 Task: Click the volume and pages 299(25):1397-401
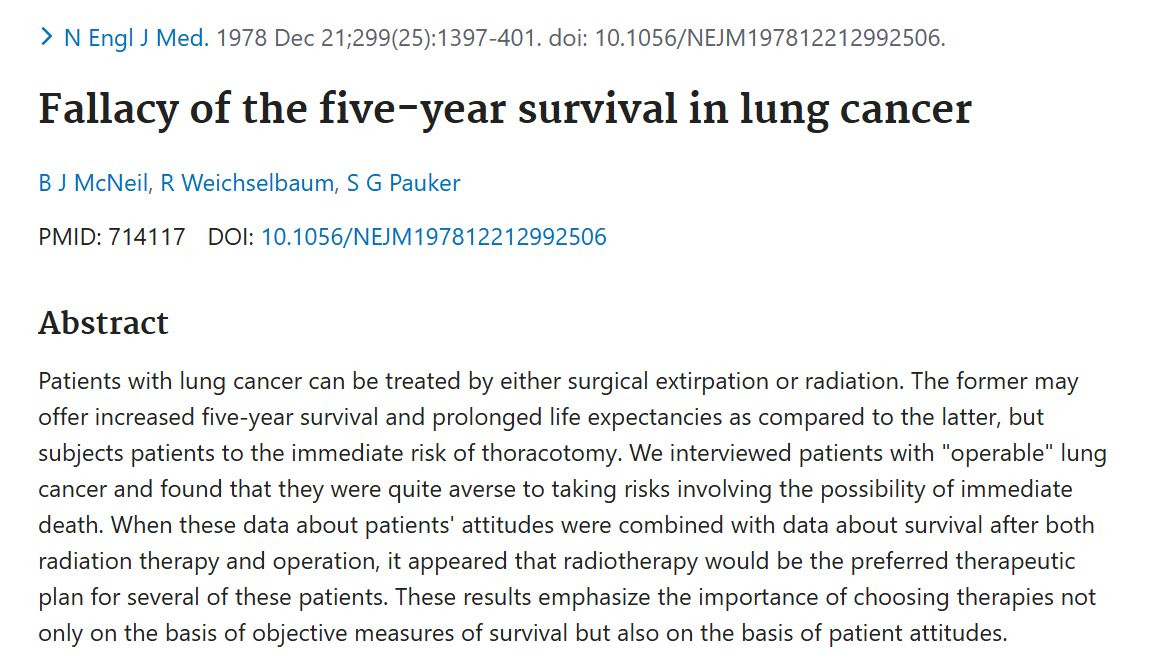(447, 38)
